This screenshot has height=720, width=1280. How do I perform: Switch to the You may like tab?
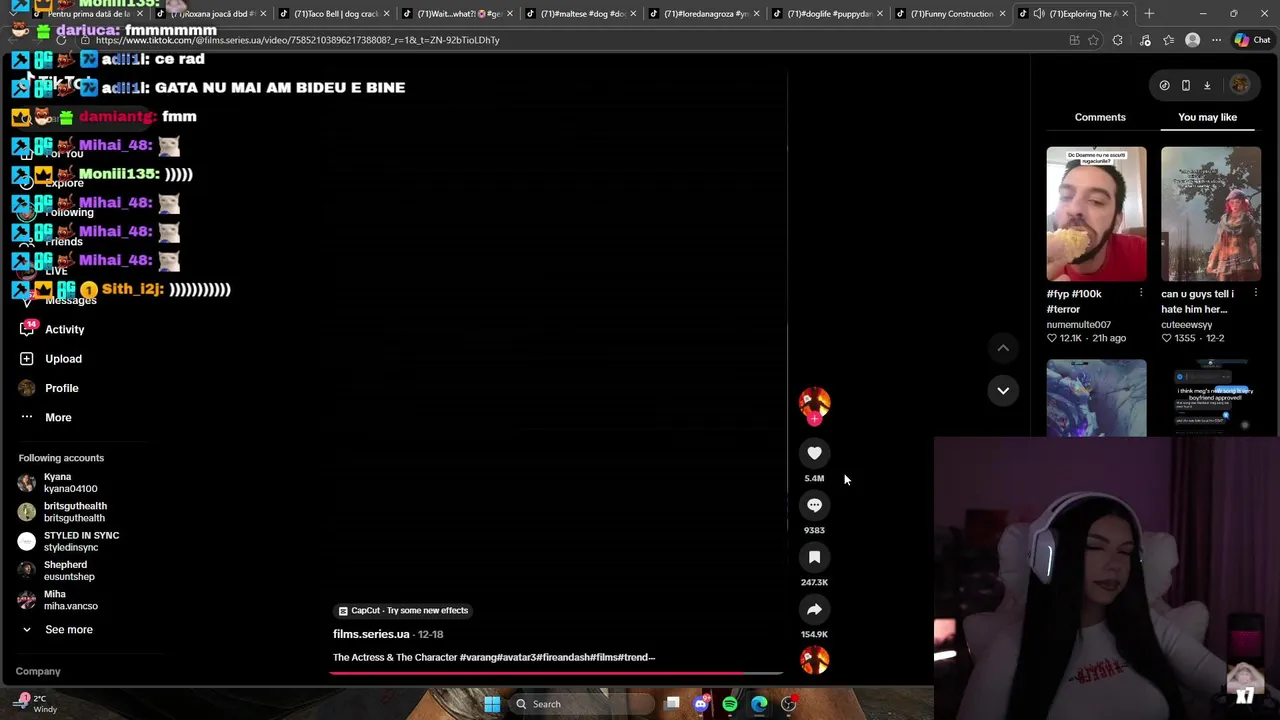pyautogui.click(x=1207, y=117)
